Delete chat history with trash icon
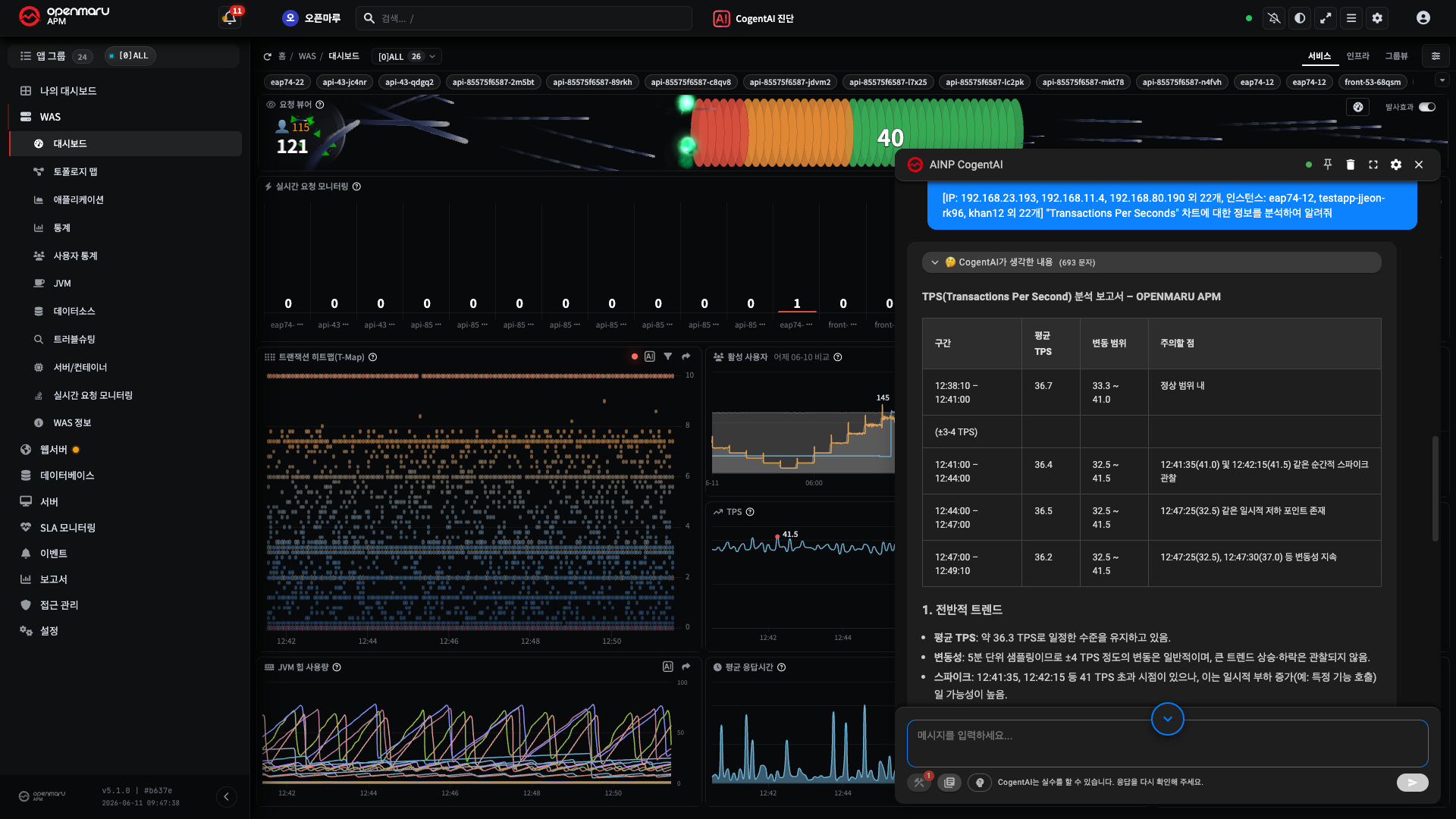 tap(1351, 165)
